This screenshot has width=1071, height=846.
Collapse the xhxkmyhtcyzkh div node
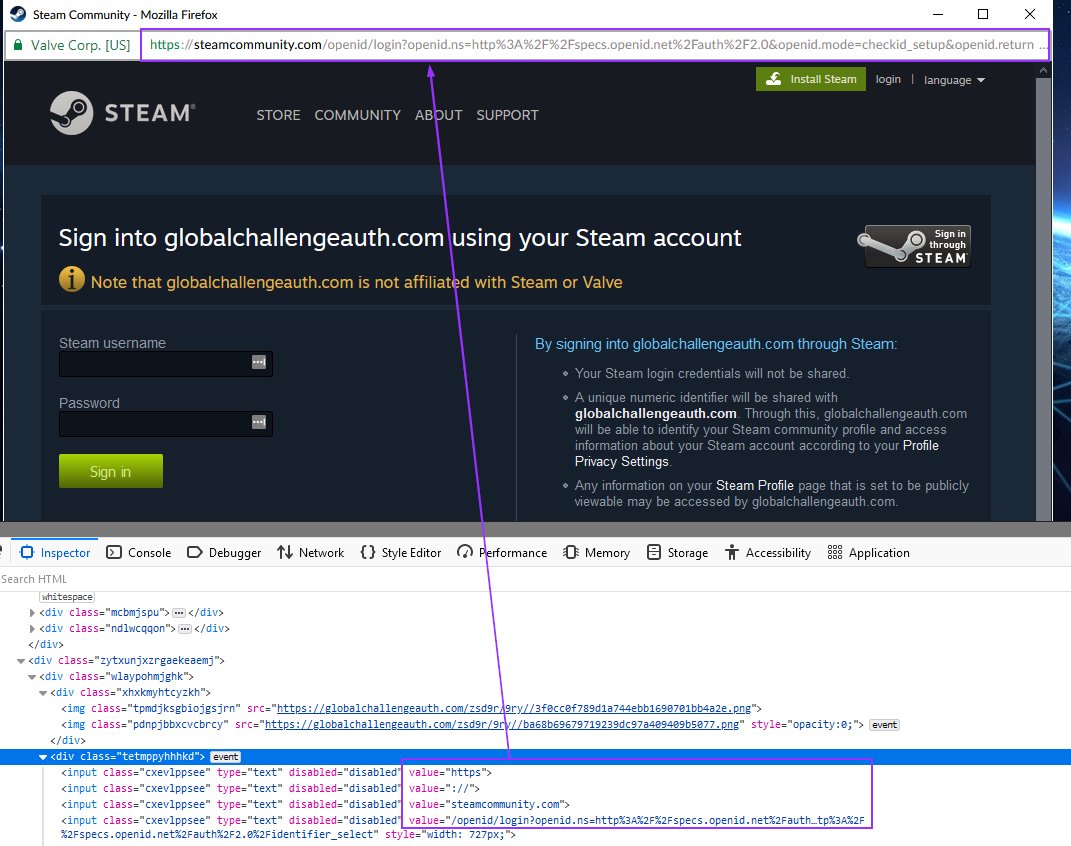(x=43, y=692)
